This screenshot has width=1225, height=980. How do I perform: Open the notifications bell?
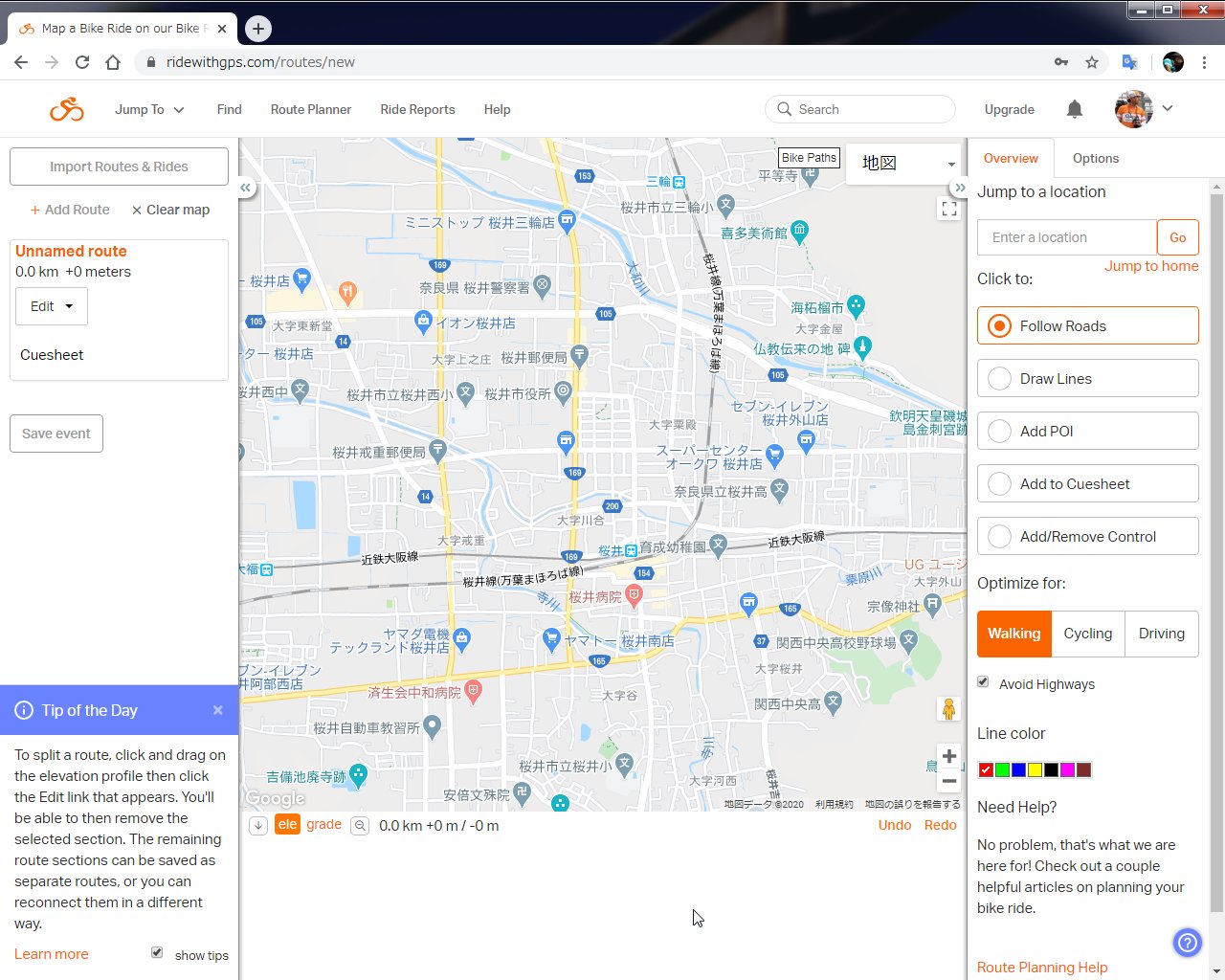coord(1075,109)
